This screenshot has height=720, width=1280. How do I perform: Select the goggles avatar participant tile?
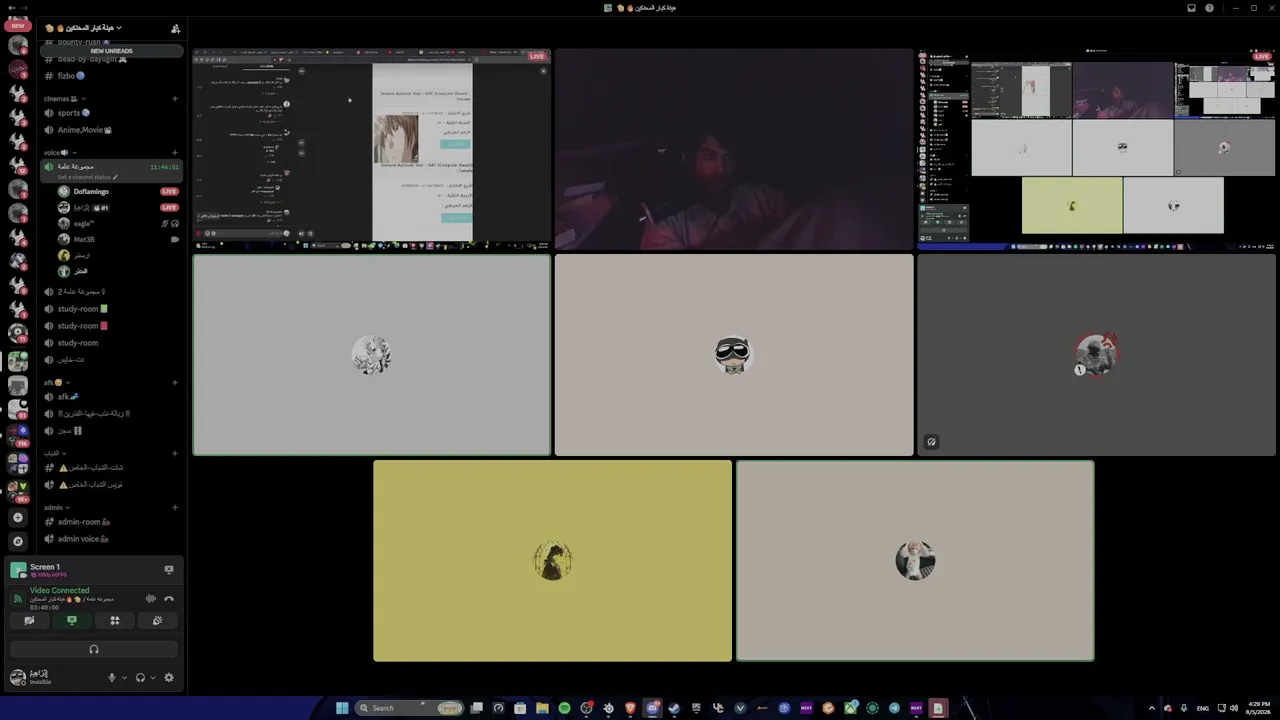734,355
